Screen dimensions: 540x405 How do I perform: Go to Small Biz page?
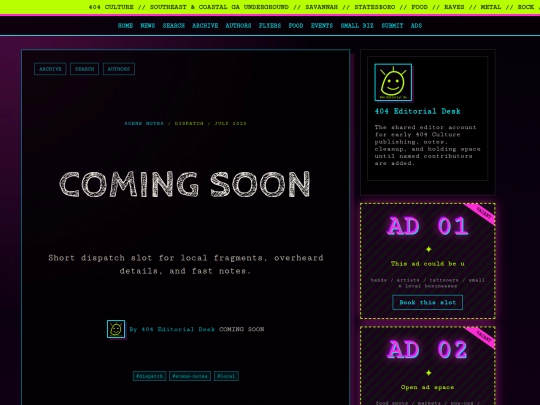point(357,26)
